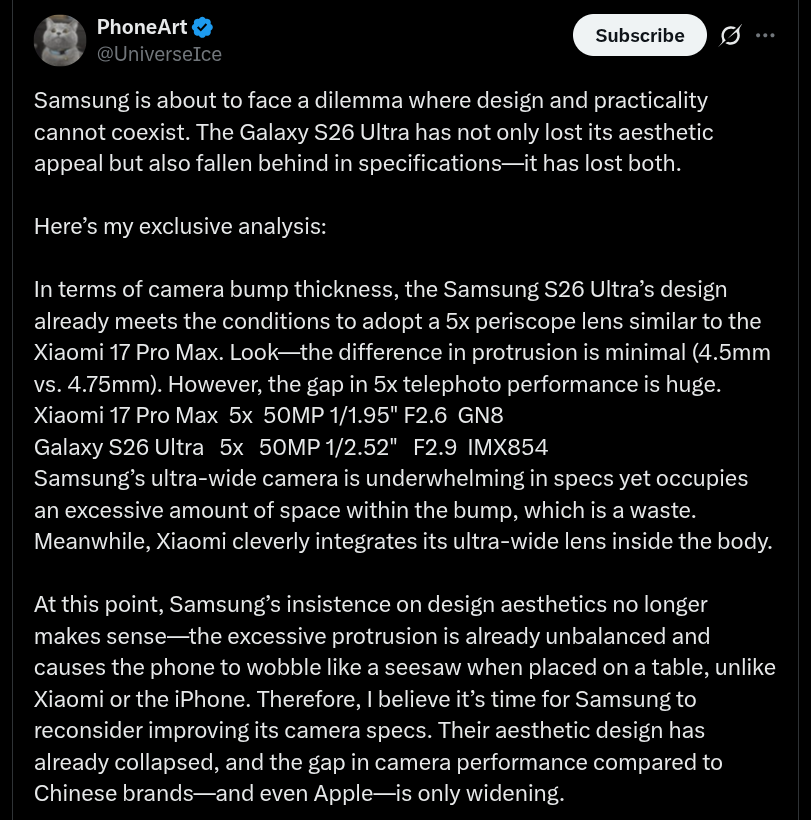Open the PhoneArt display name link
Screen dimensions: 811x820
[x=142, y=27]
